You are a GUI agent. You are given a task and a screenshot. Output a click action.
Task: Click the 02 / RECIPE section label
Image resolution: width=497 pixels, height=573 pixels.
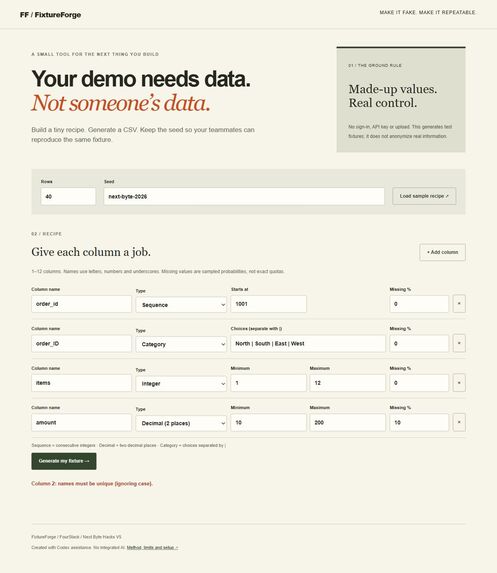click(46, 234)
